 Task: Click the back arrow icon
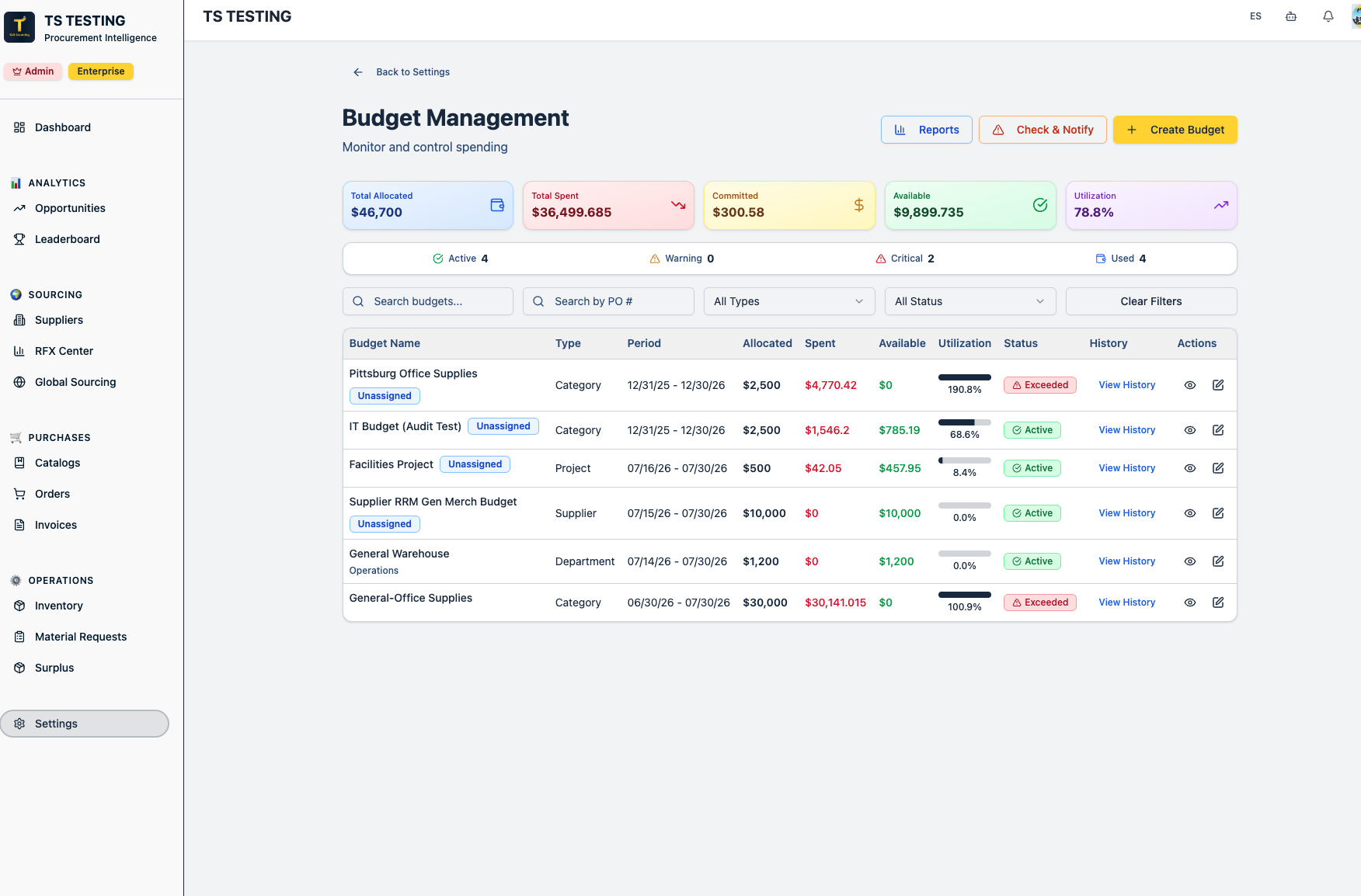(x=358, y=72)
